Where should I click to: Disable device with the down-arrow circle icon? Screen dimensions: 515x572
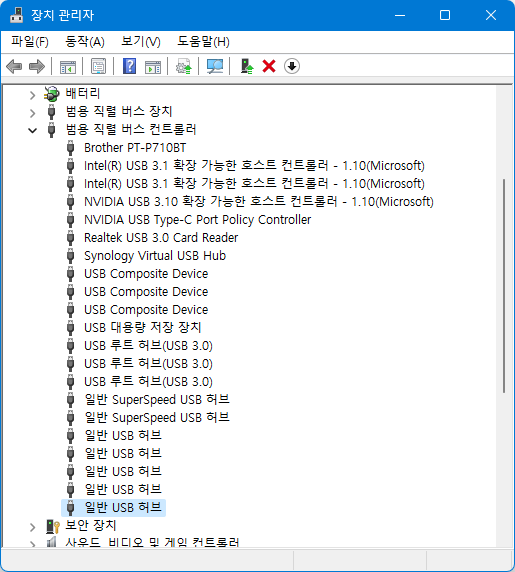tap(292, 66)
